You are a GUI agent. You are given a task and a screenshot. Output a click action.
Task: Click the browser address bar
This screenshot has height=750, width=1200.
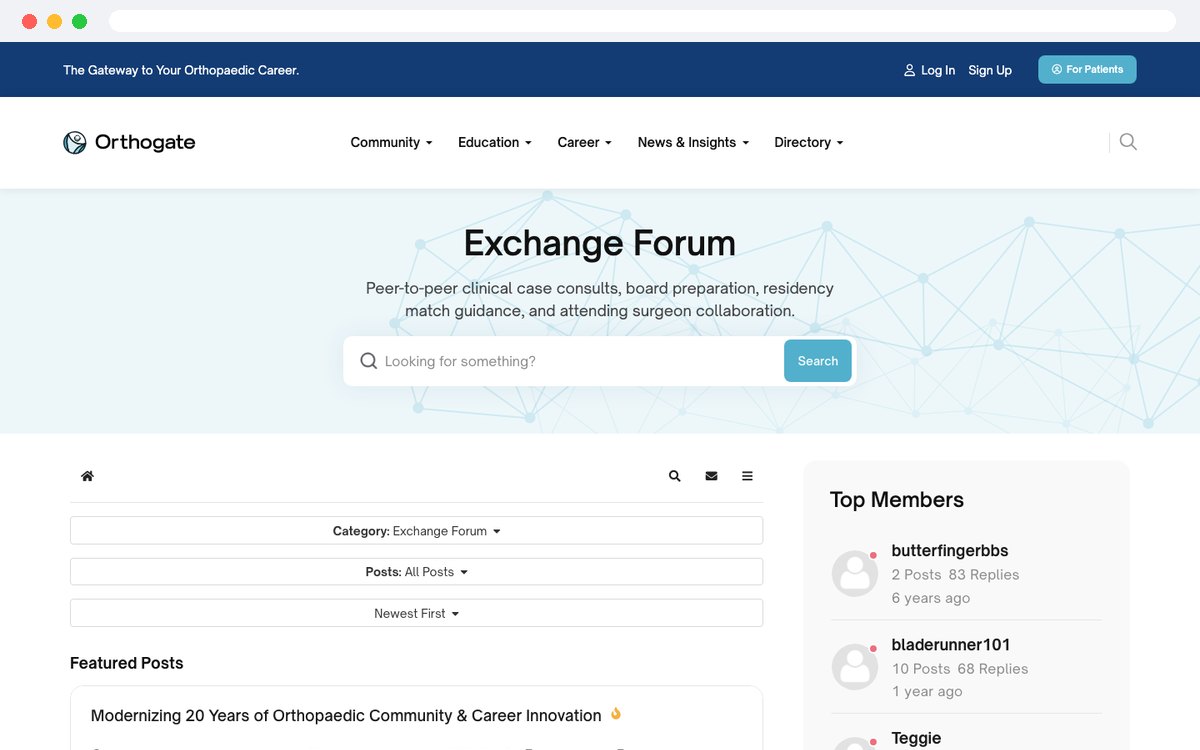(x=642, y=21)
